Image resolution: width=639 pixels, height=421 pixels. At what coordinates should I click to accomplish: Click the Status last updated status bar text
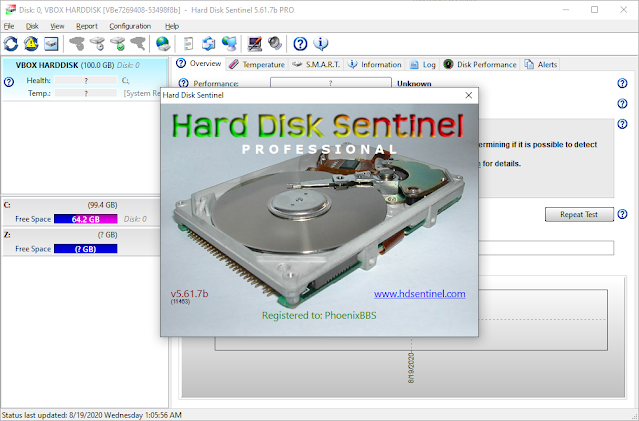point(92,415)
